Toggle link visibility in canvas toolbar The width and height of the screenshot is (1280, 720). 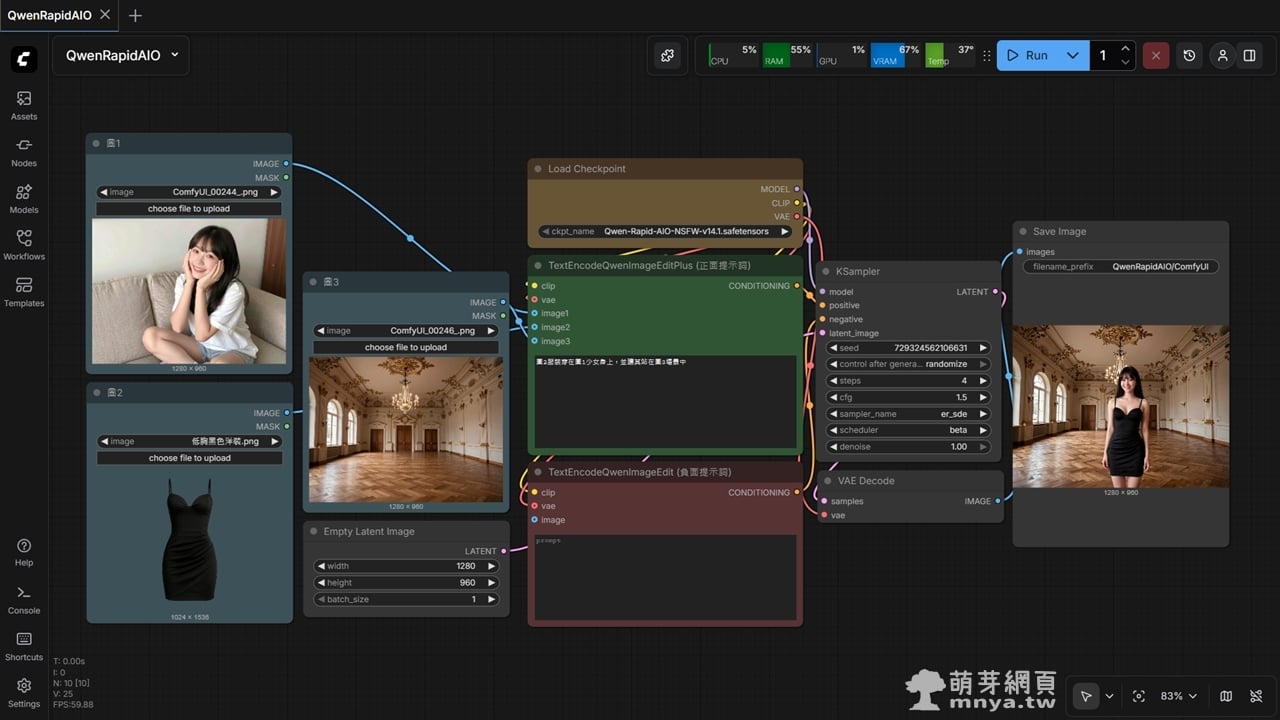point(1257,696)
